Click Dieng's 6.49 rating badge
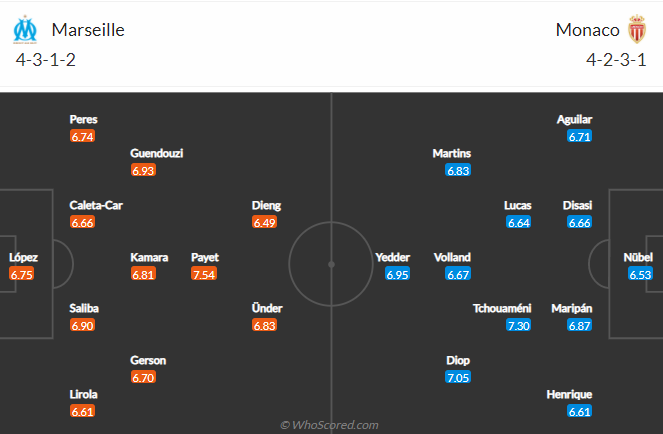Image resolution: width=663 pixels, height=434 pixels. tap(264, 222)
